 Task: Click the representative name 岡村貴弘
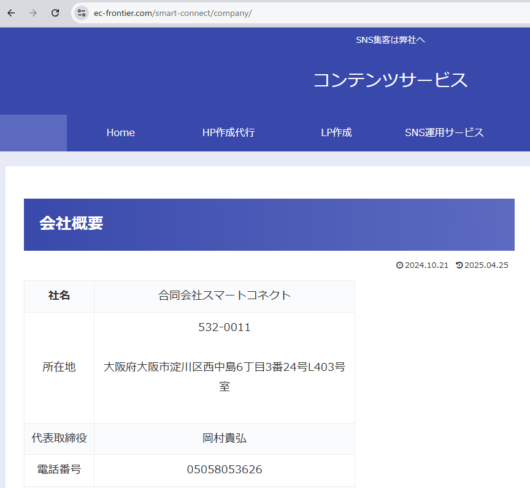click(x=224, y=439)
